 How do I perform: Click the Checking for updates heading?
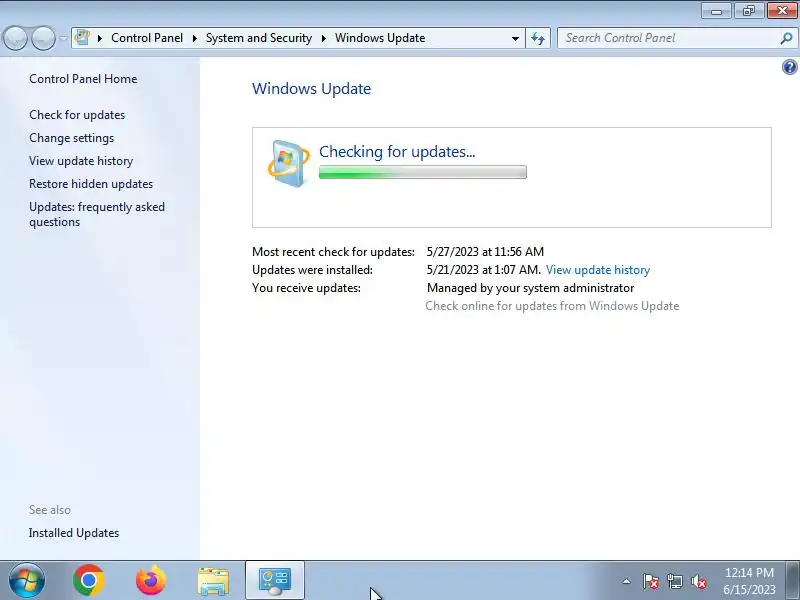tap(397, 152)
